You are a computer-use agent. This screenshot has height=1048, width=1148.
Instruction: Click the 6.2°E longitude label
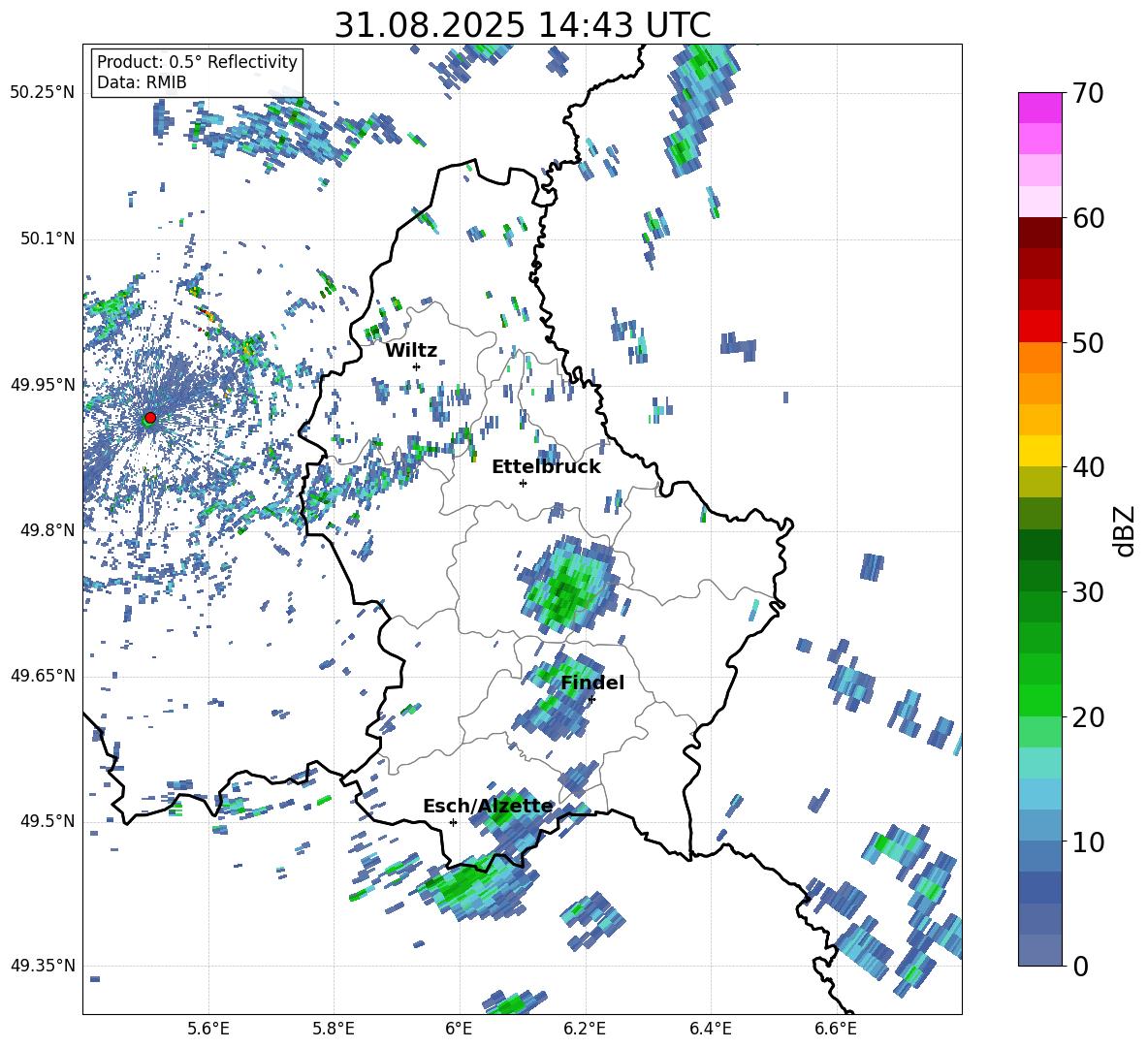(585, 1029)
